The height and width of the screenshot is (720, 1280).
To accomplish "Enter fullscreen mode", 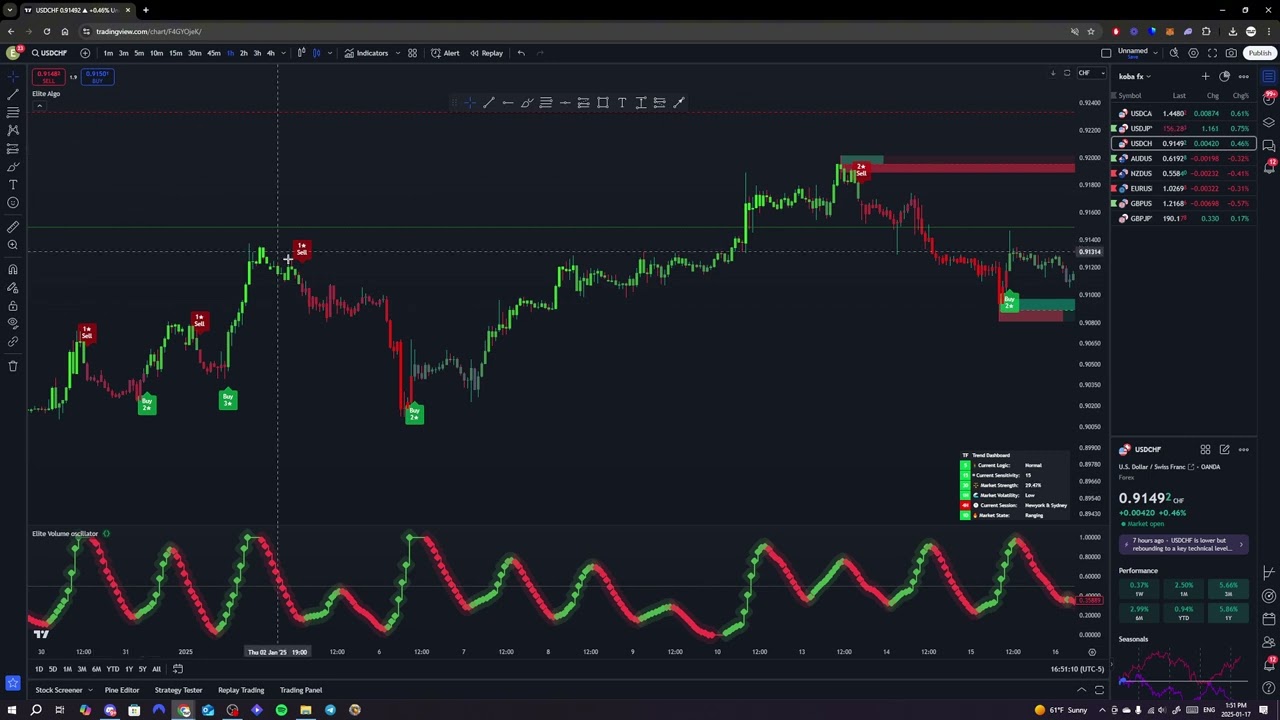I will click(1212, 53).
